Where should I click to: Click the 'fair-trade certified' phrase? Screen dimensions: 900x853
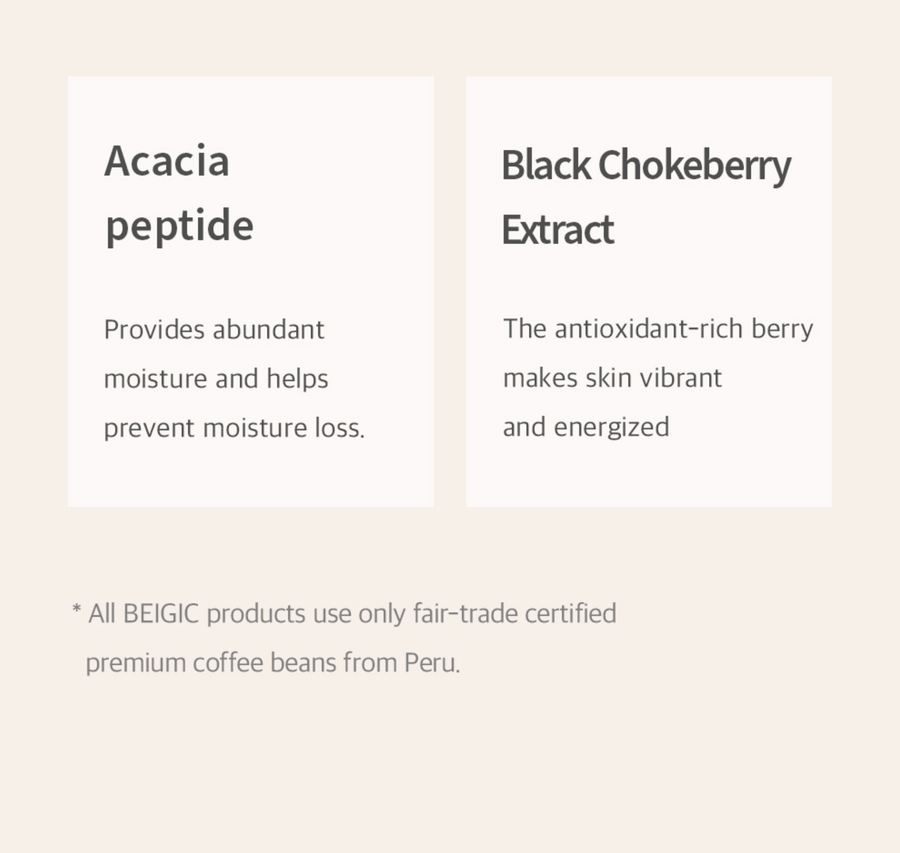click(x=515, y=614)
